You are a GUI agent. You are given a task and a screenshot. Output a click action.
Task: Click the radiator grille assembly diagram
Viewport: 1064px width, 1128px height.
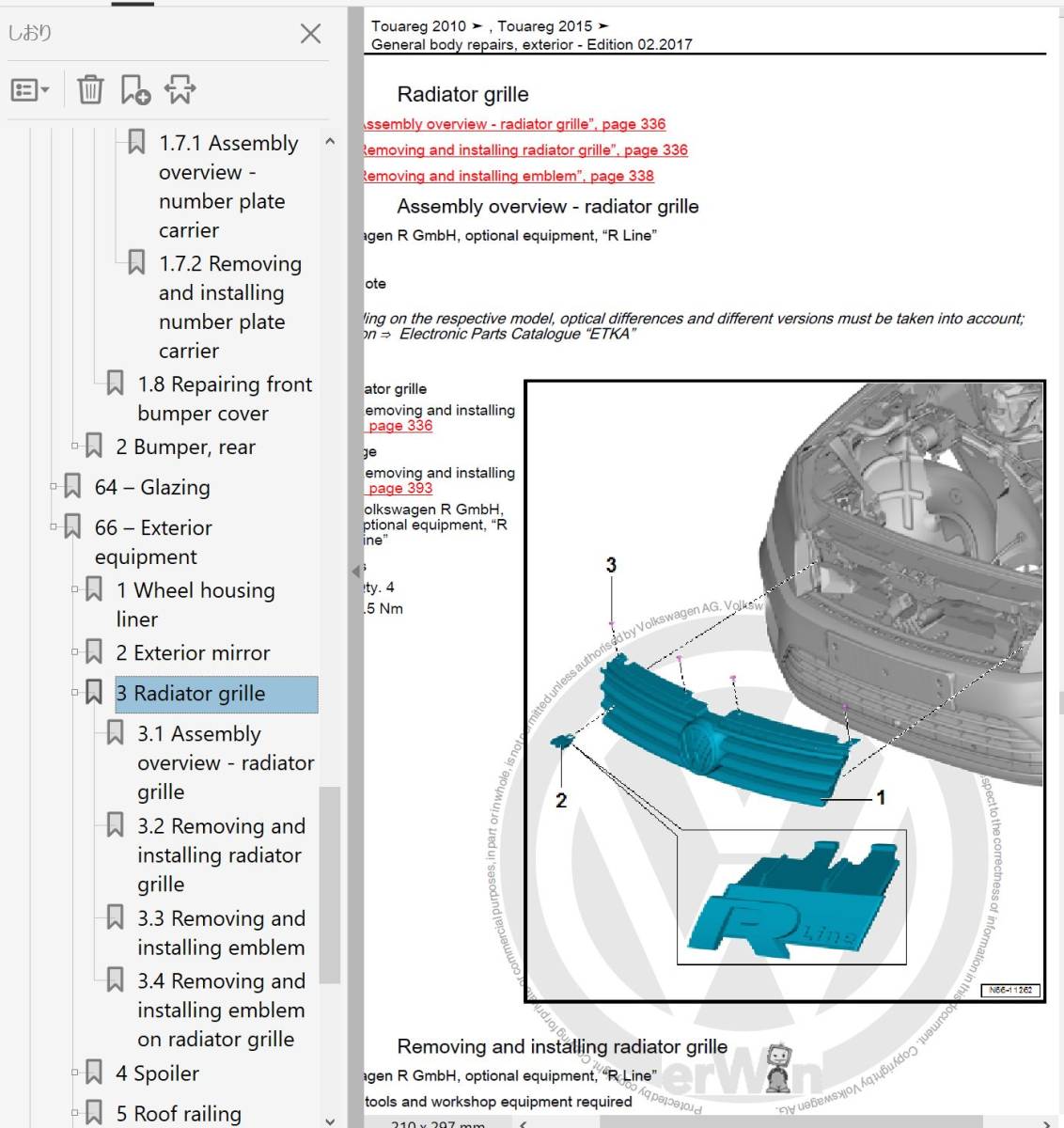coord(785,691)
